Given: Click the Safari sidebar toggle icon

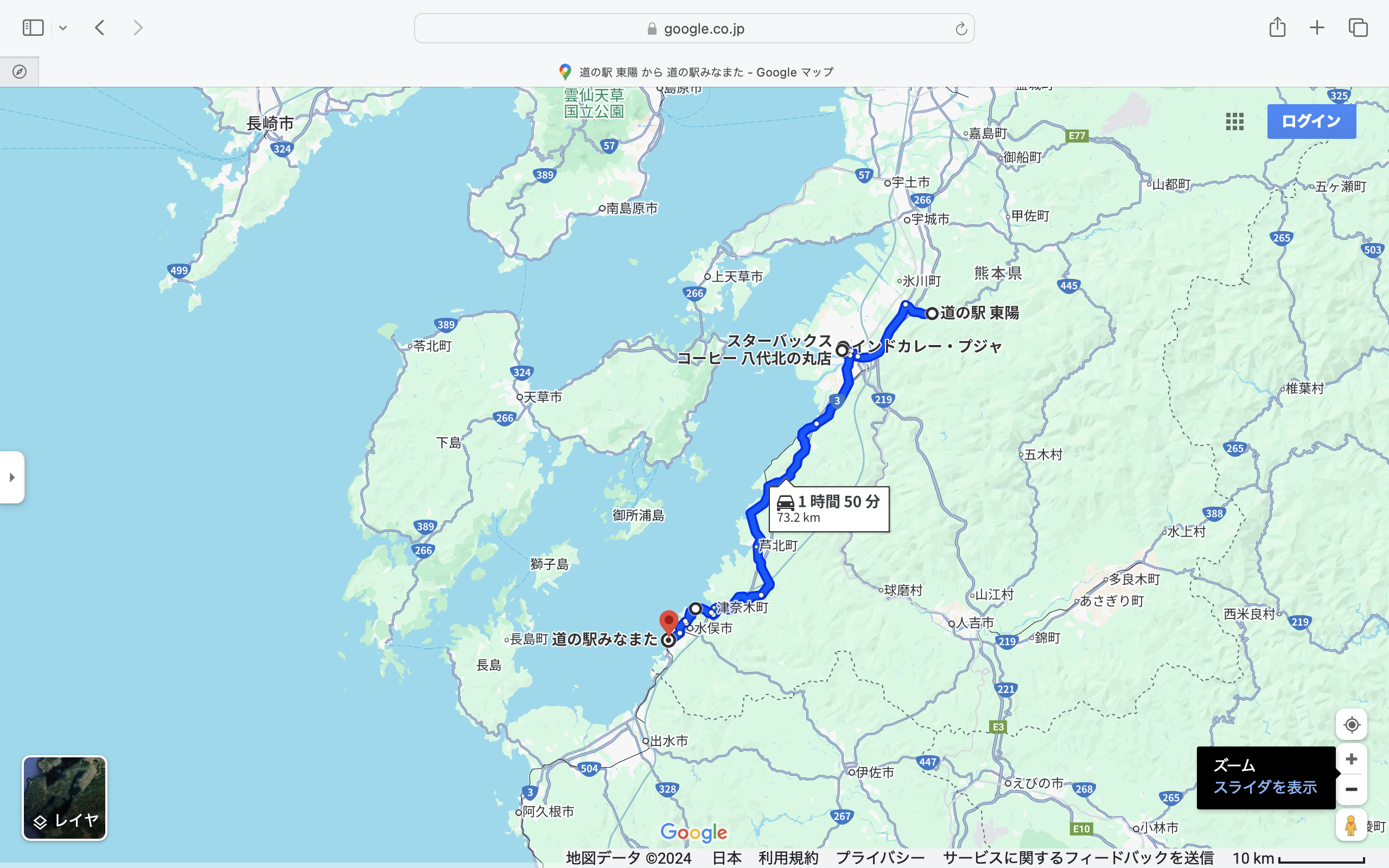Looking at the screenshot, I should coord(33,28).
